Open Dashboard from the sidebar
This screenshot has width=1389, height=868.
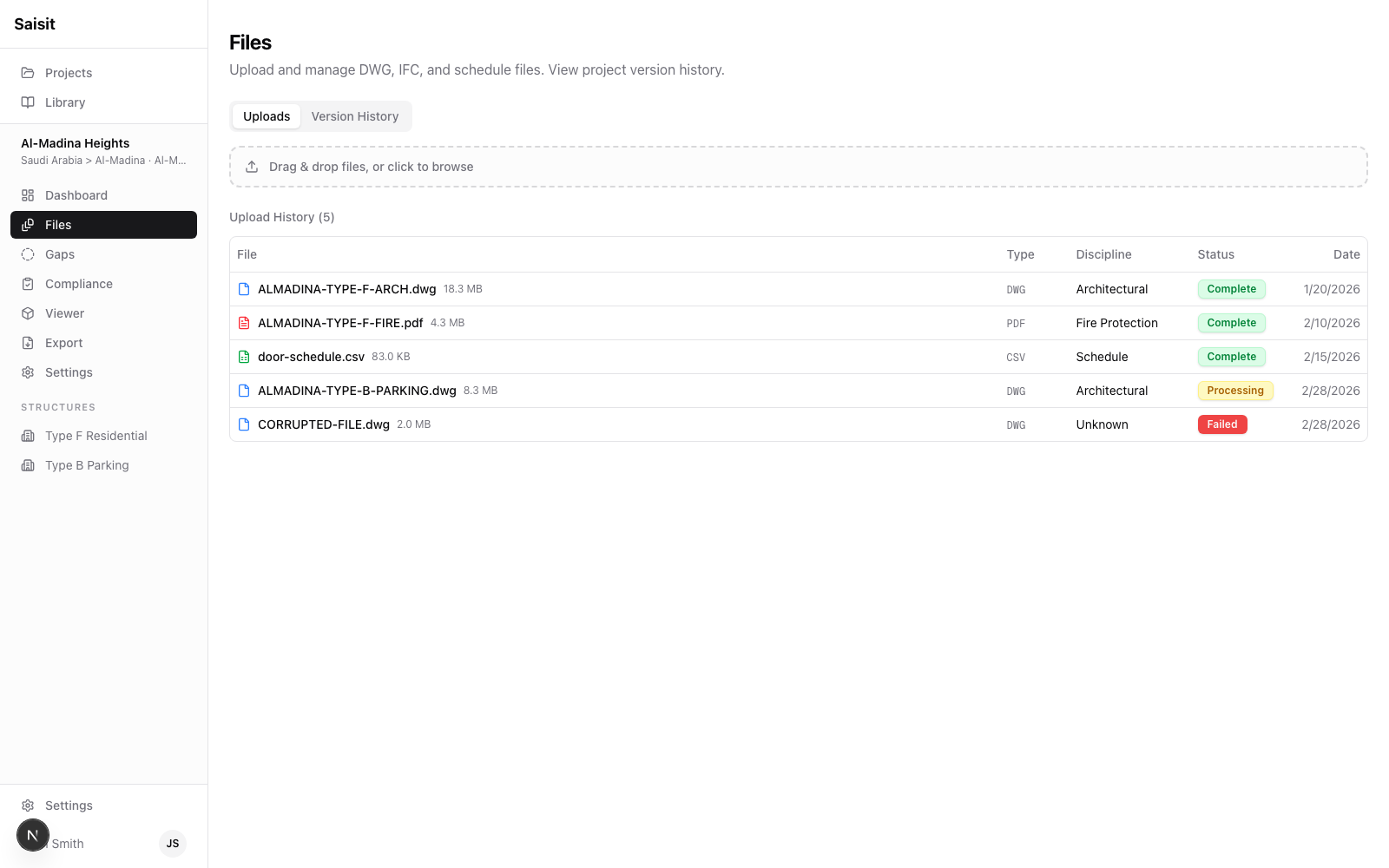(103, 195)
